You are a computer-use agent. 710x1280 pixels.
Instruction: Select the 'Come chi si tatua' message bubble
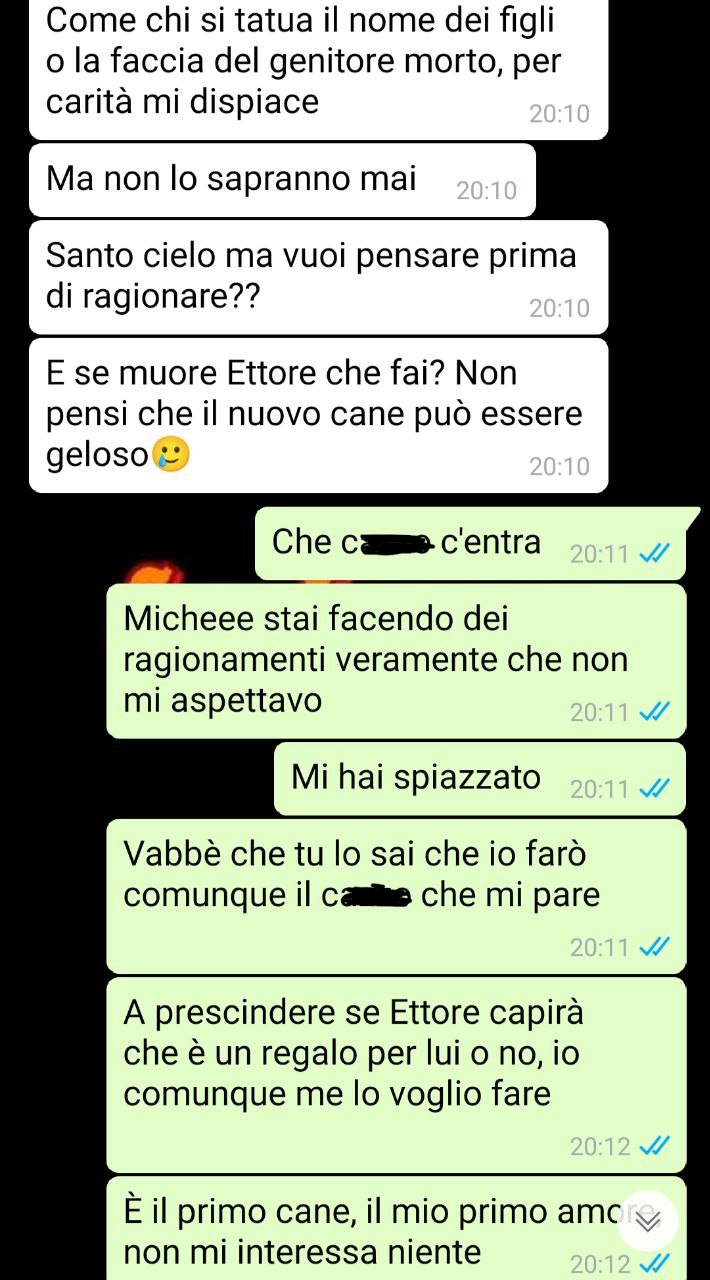319,68
